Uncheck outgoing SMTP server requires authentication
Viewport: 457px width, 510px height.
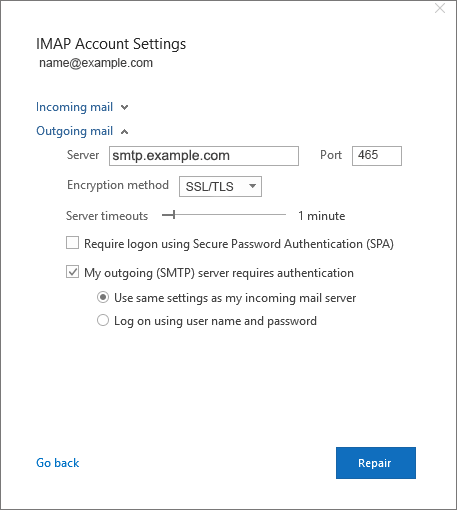click(72, 272)
